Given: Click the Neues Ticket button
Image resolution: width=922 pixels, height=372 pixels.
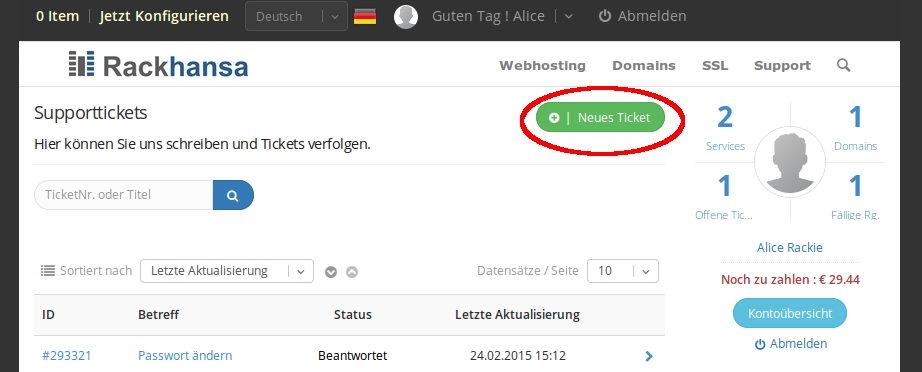Looking at the screenshot, I should coord(600,118).
